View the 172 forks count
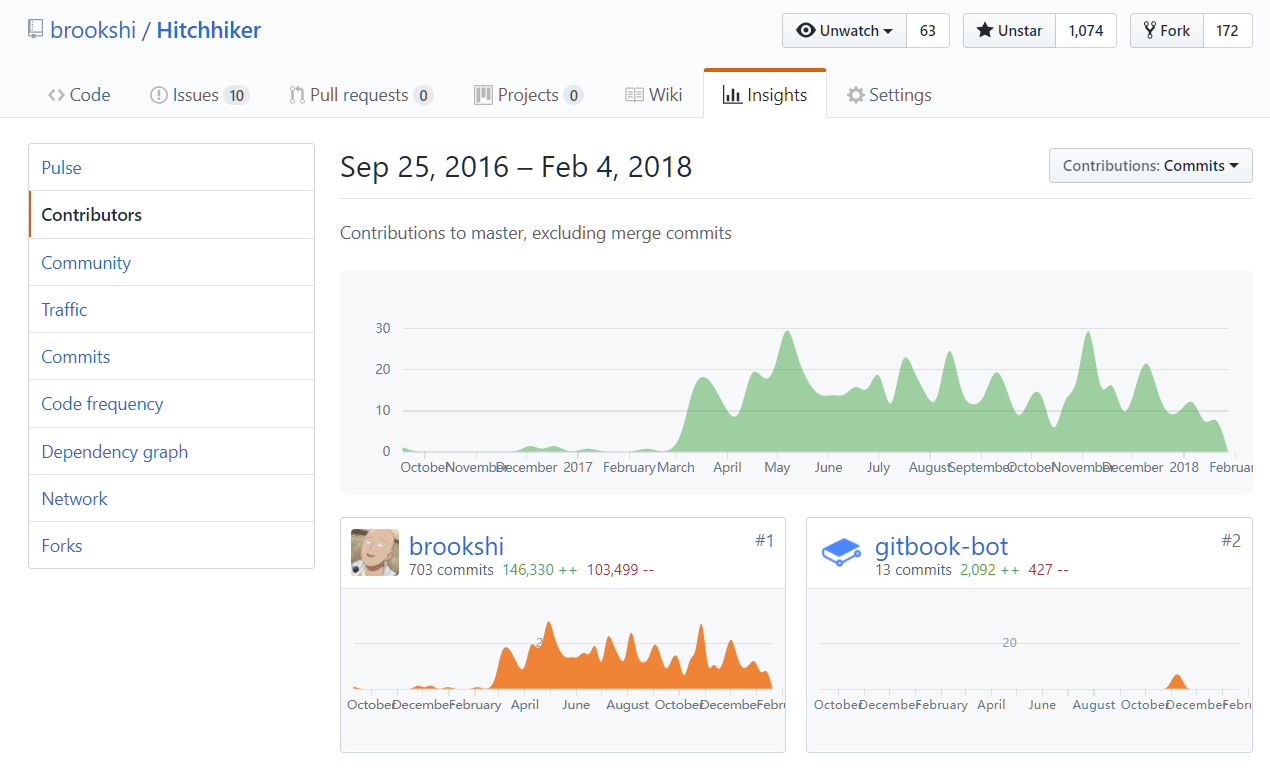Viewport: 1270px width, 775px height. [x=1228, y=30]
